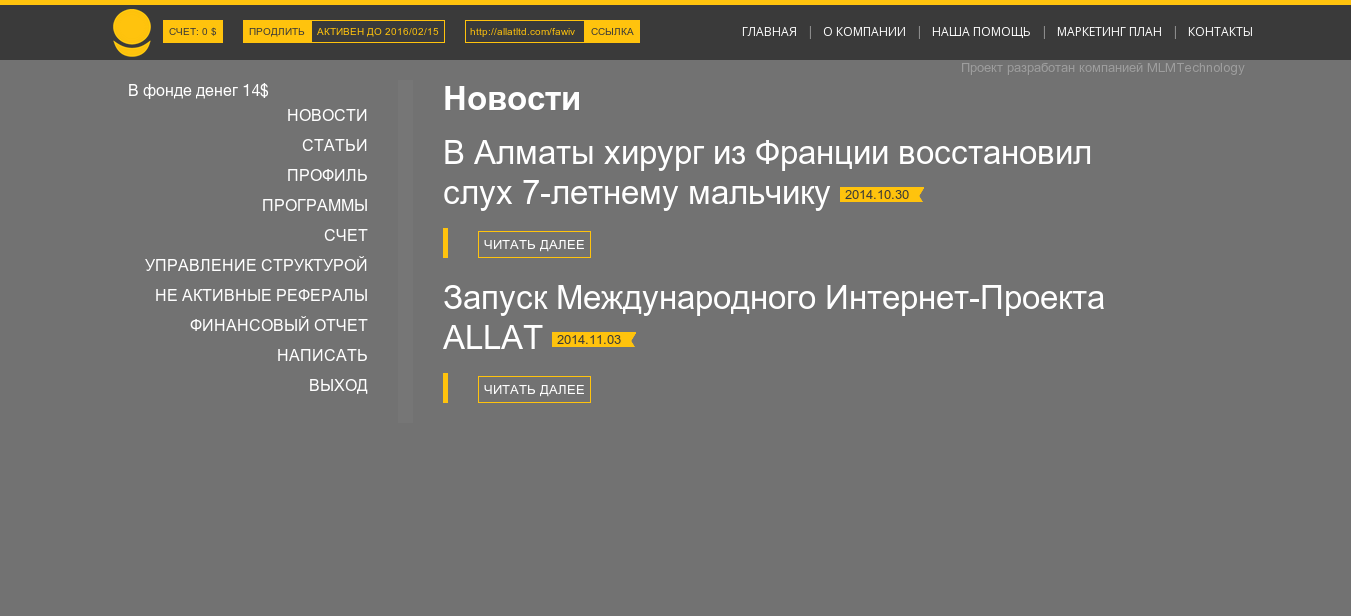Click the АКТИВЕН ДО 2016/02/15 status label

(x=378, y=32)
